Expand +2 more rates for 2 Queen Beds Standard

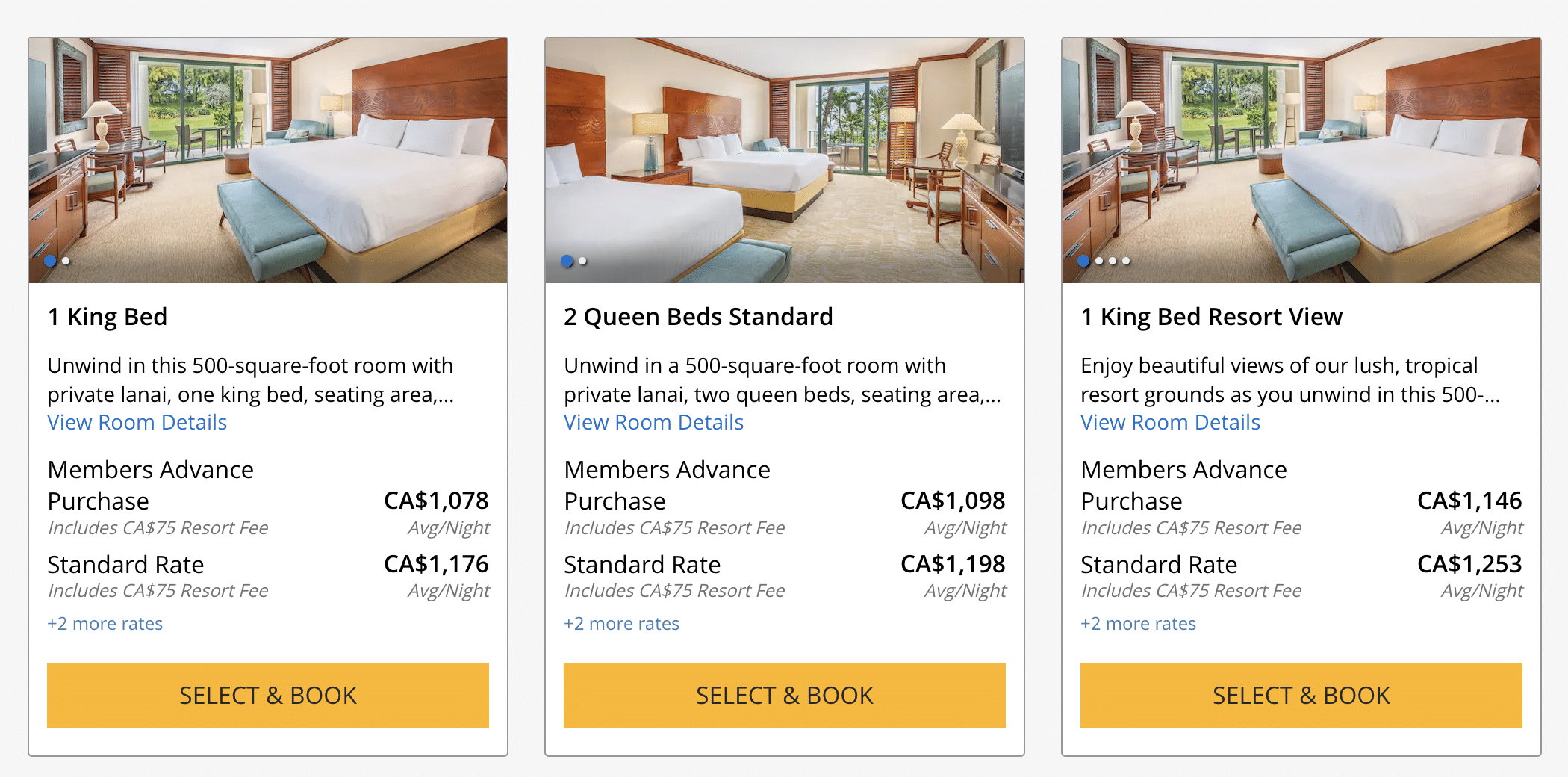(621, 624)
